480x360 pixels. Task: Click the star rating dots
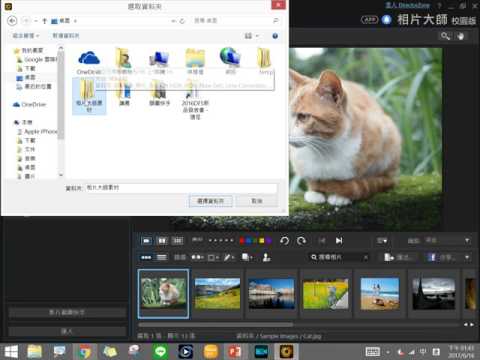tap(221, 240)
